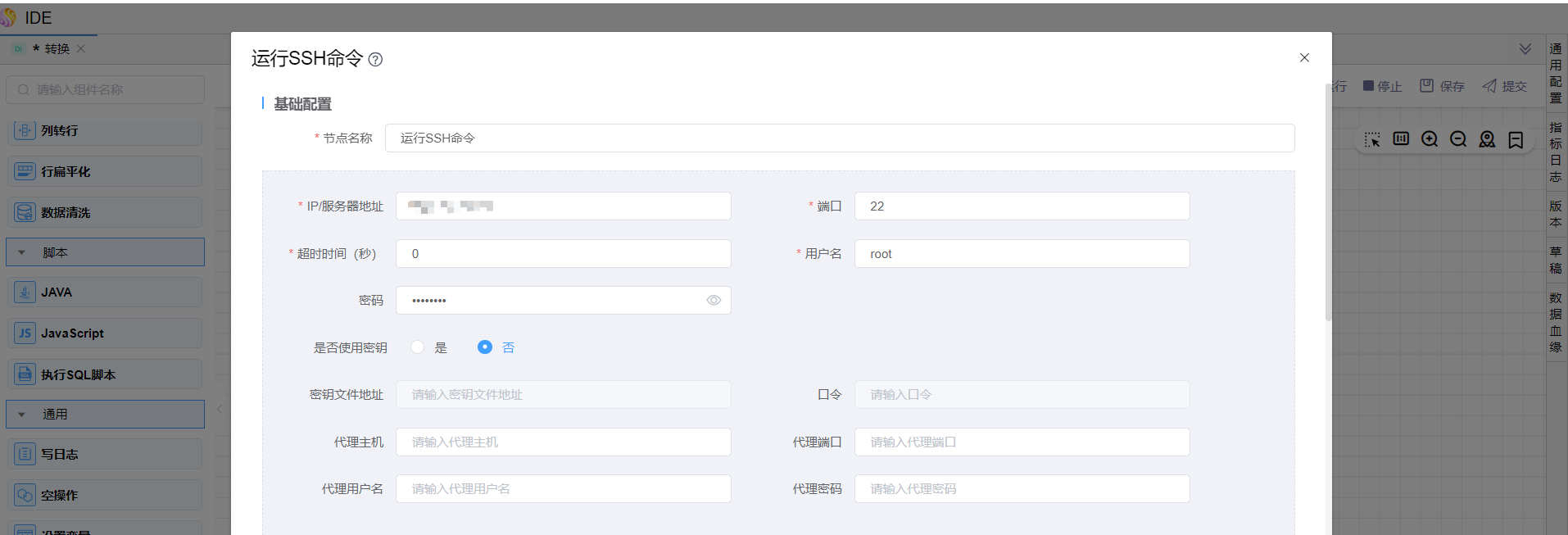Click the 用户名 field showing root
This screenshot has height=535, width=1568.
1022,254
